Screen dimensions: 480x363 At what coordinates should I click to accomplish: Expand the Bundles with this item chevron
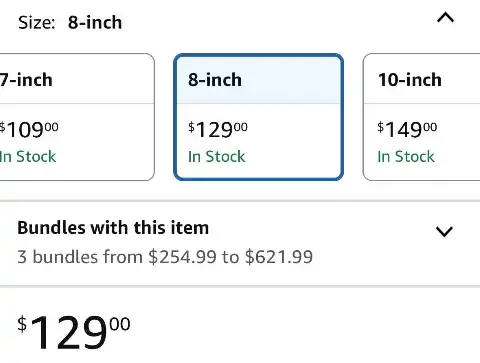(444, 231)
